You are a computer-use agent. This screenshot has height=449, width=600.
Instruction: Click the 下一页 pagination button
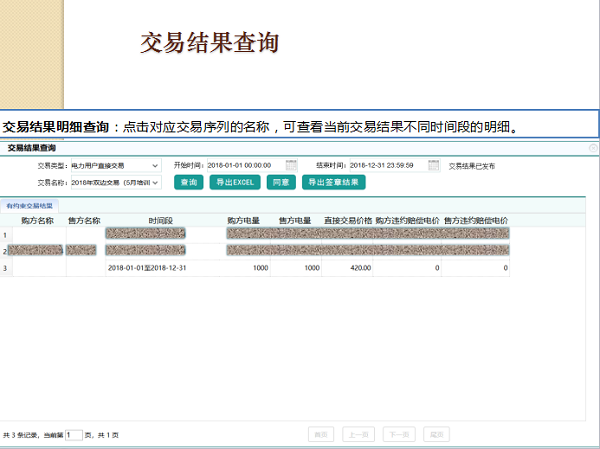pos(397,435)
